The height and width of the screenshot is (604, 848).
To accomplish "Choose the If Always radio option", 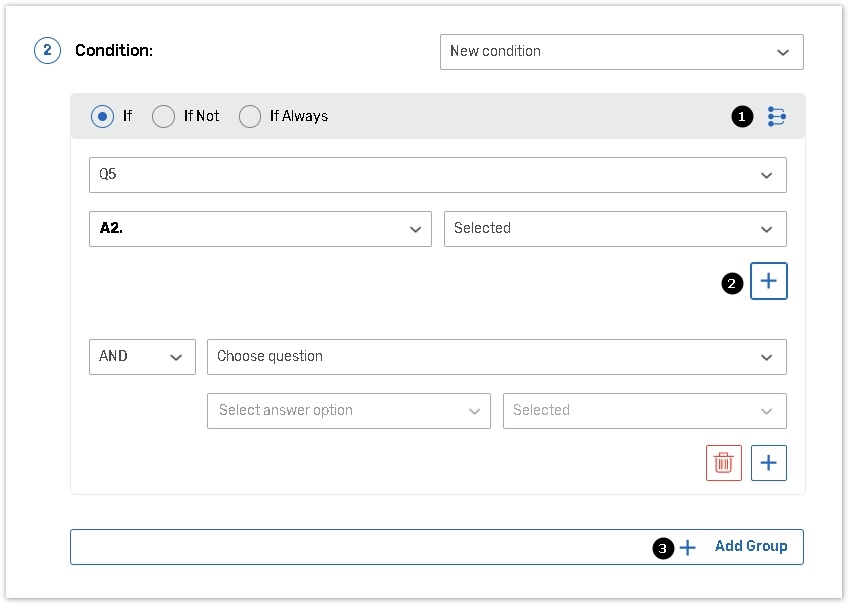I will pos(250,117).
